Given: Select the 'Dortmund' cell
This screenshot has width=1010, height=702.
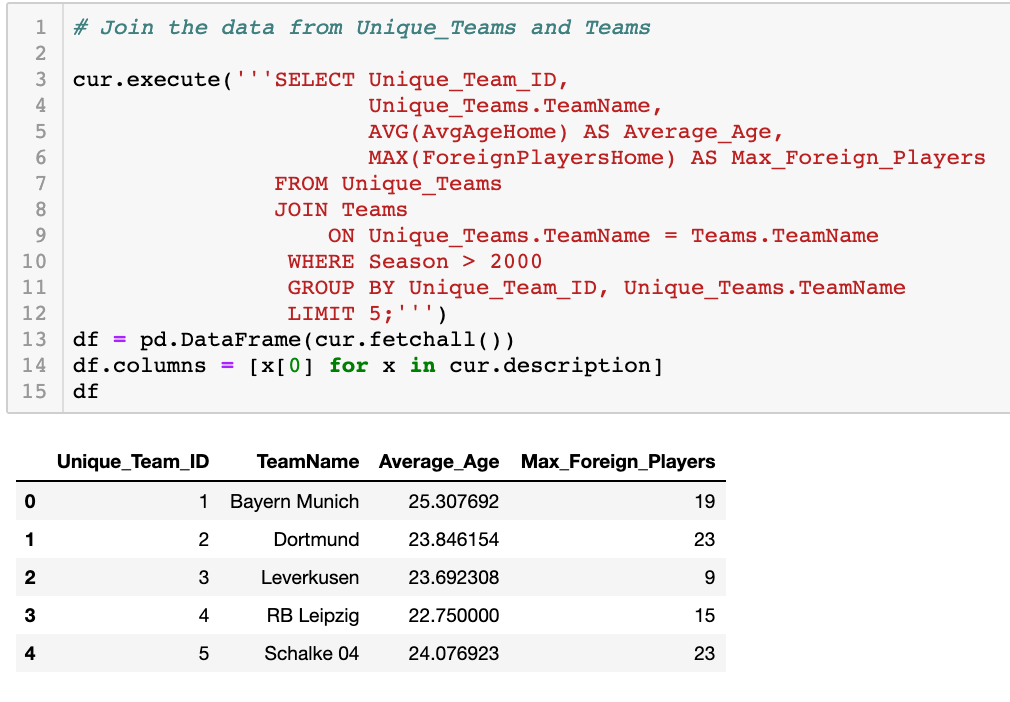Looking at the screenshot, I should [x=316, y=540].
